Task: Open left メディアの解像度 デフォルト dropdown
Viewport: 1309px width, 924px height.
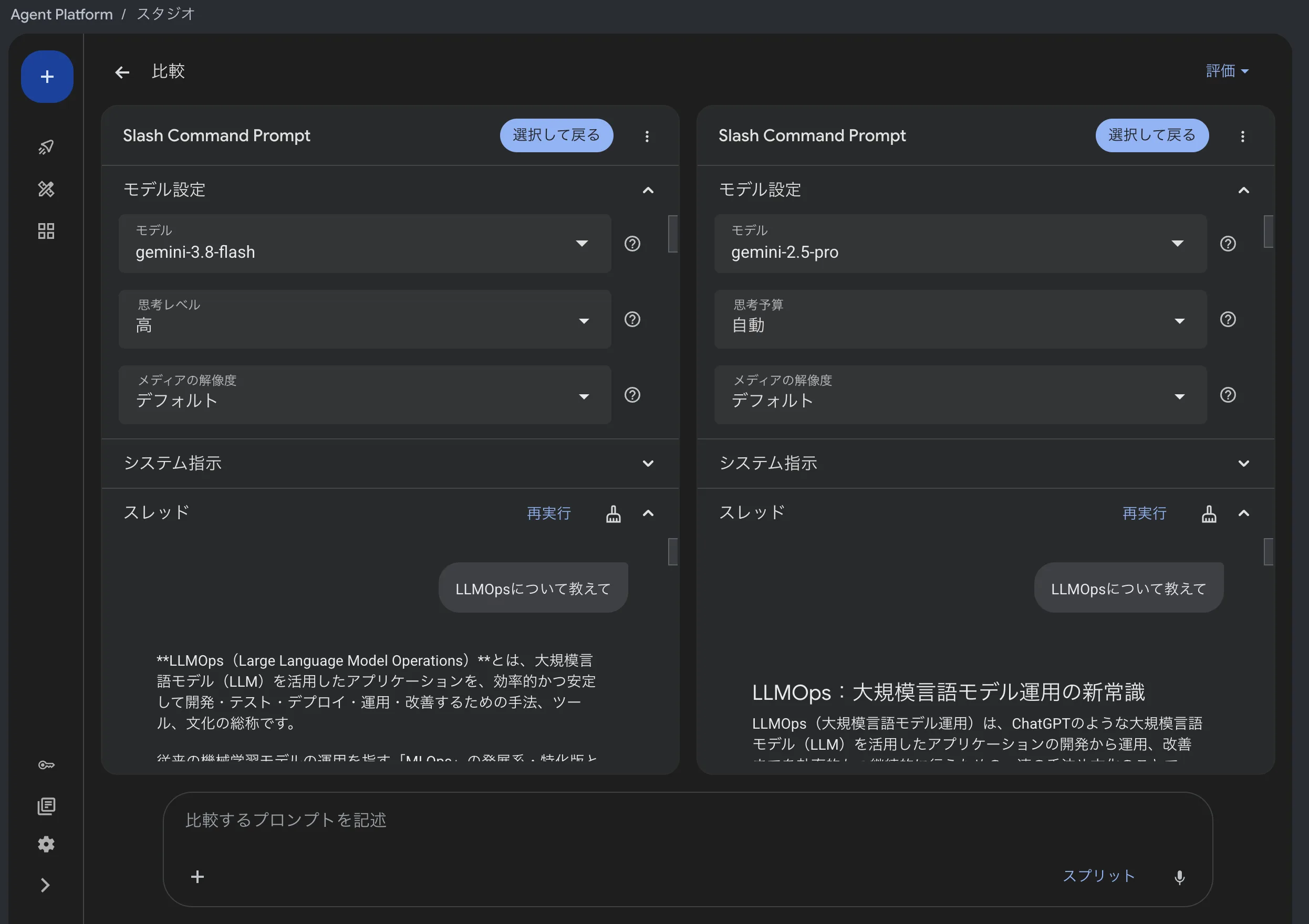Action: 365,395
